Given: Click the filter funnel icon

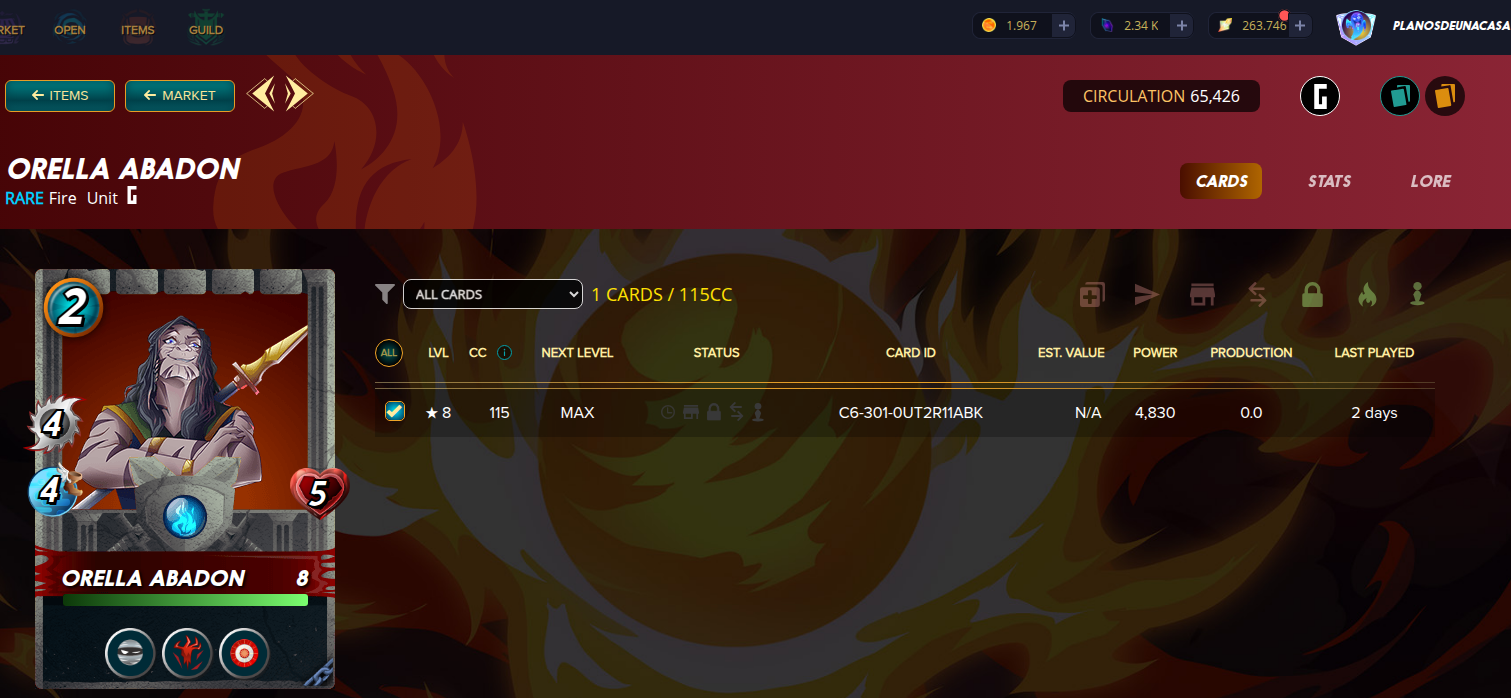Looking at the screenshot, I should 385,293.
